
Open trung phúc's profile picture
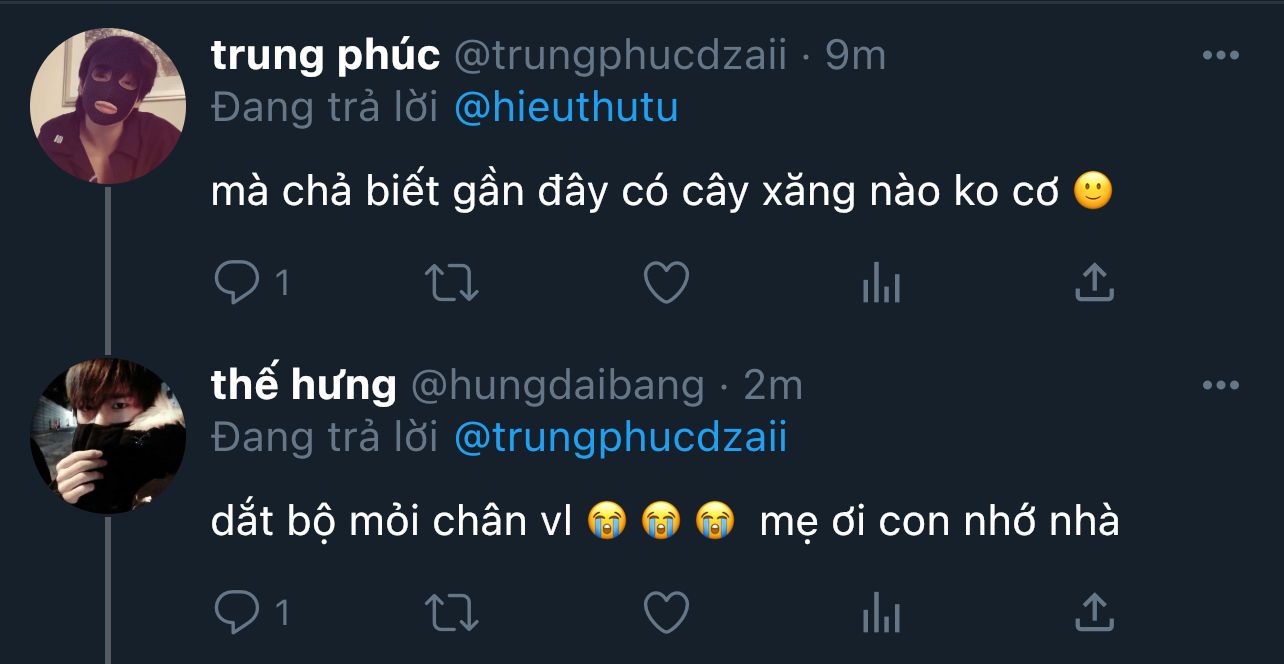click(x=108, y=106)
